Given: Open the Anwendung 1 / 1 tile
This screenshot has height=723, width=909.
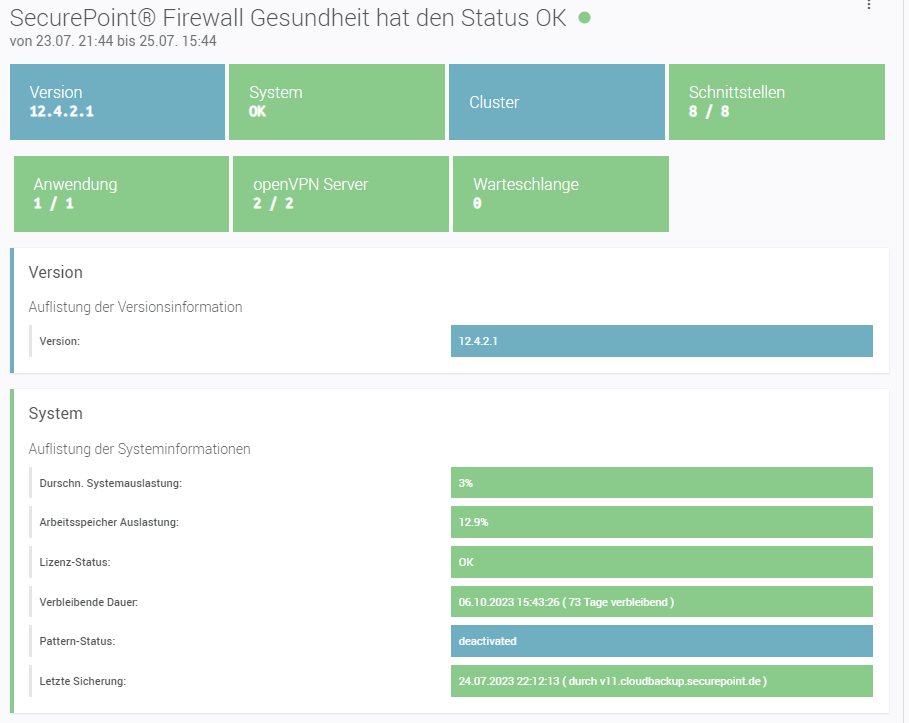Looking at the screenshot, I should pos(121,194).
